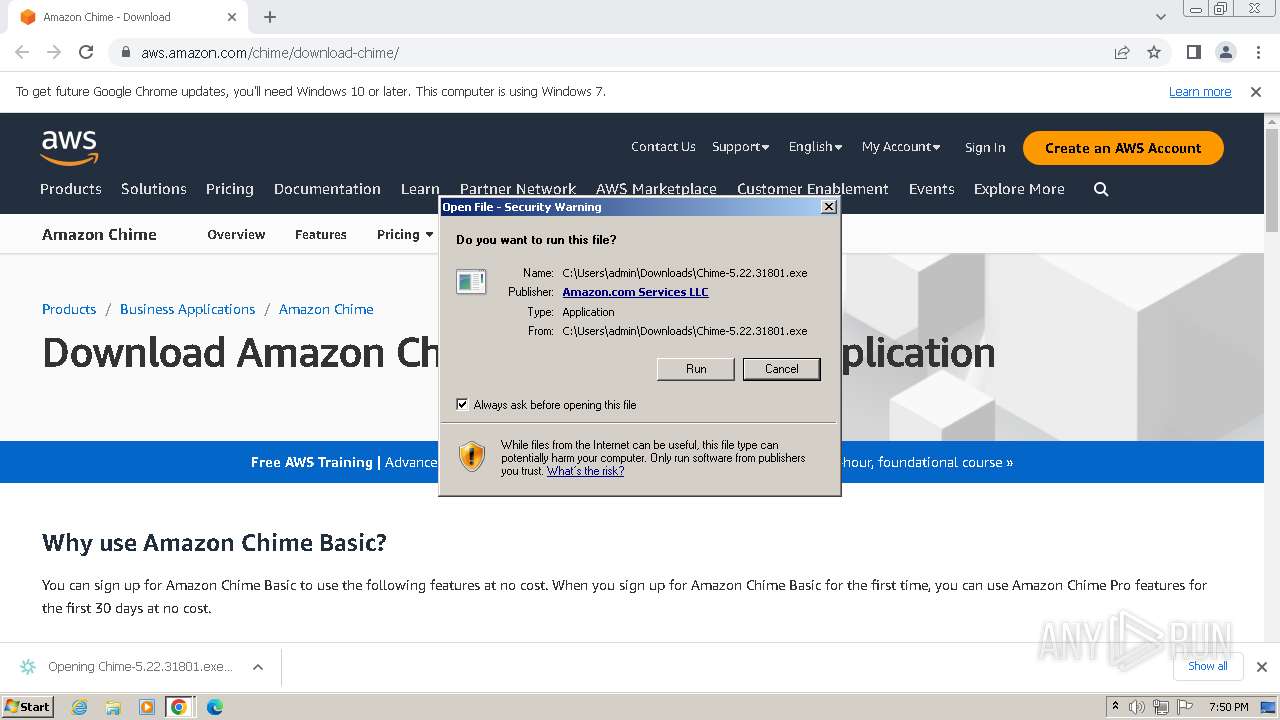Close the Open File security warning
Viewport: 1280px width, 720px height.
[828, 207]
